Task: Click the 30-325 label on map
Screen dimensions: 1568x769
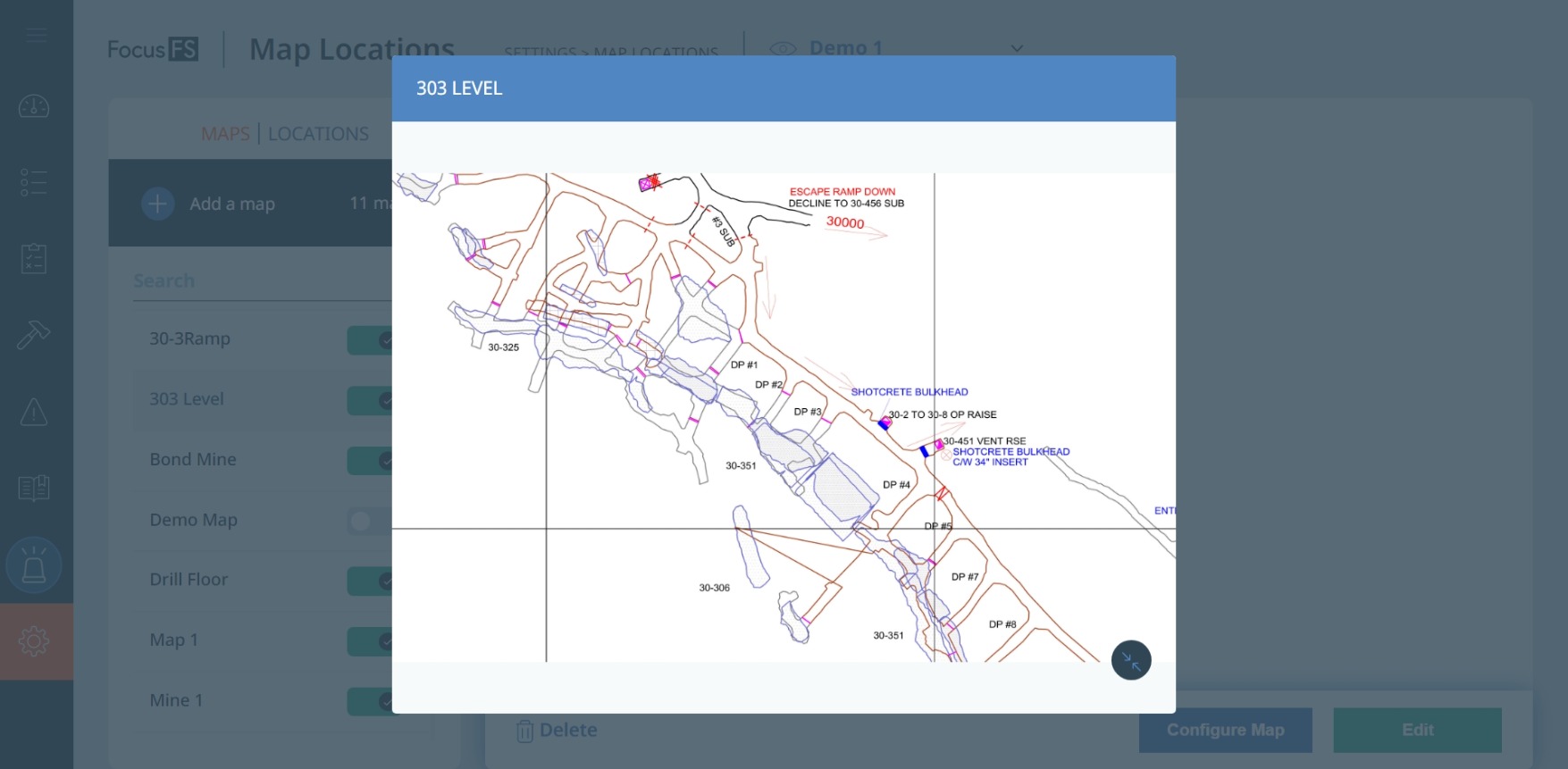Action: (503, 347)
